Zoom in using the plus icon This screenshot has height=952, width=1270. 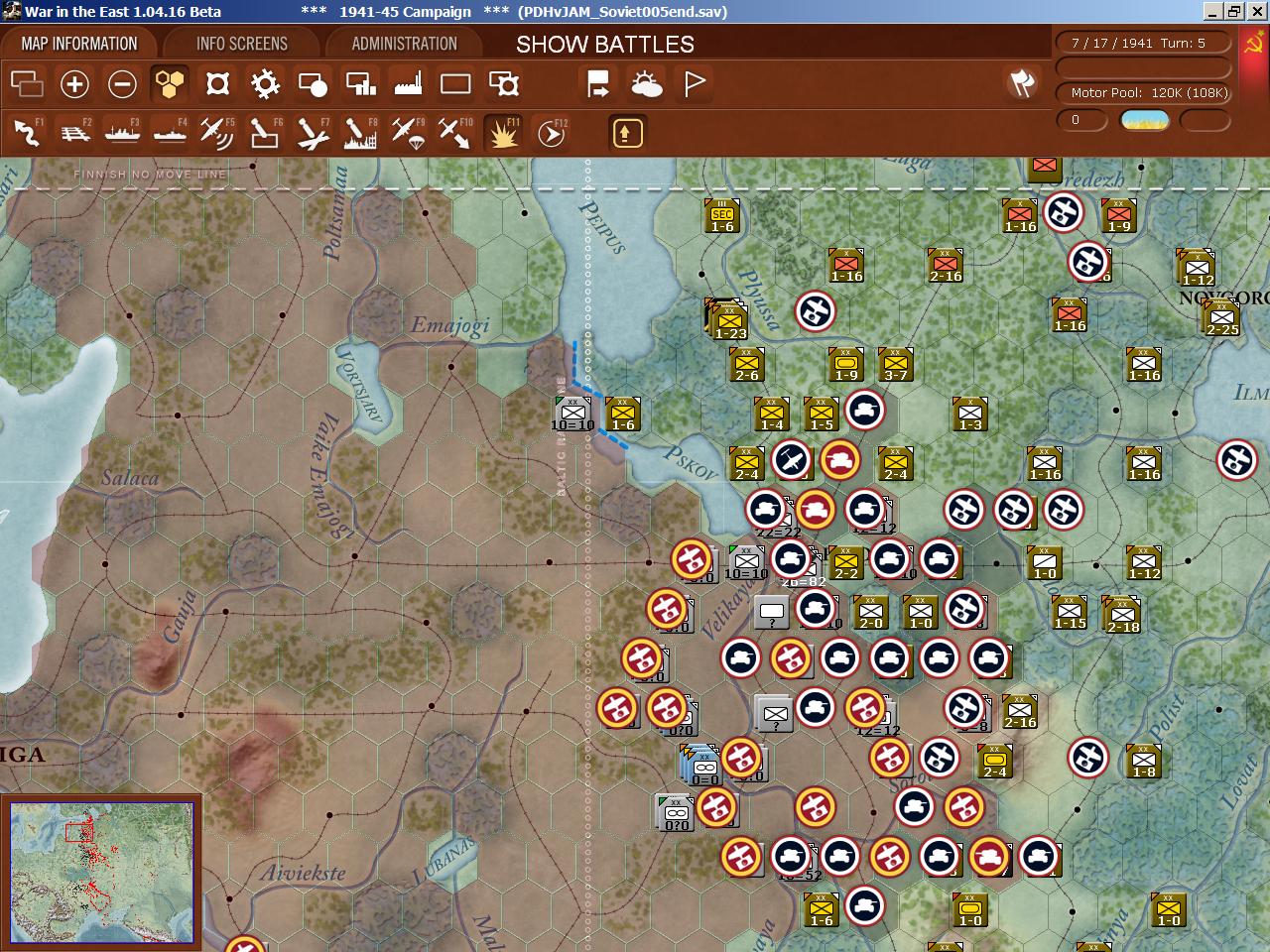coord(74,84)
